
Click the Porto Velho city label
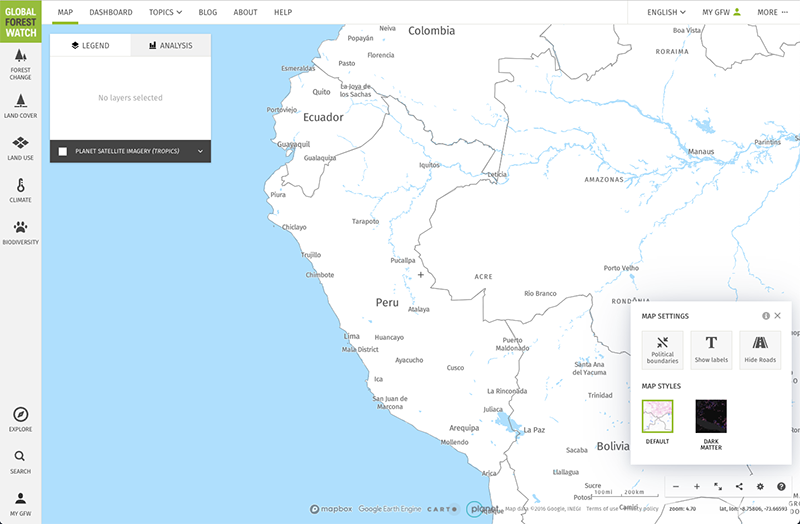[x=621, y=268]
